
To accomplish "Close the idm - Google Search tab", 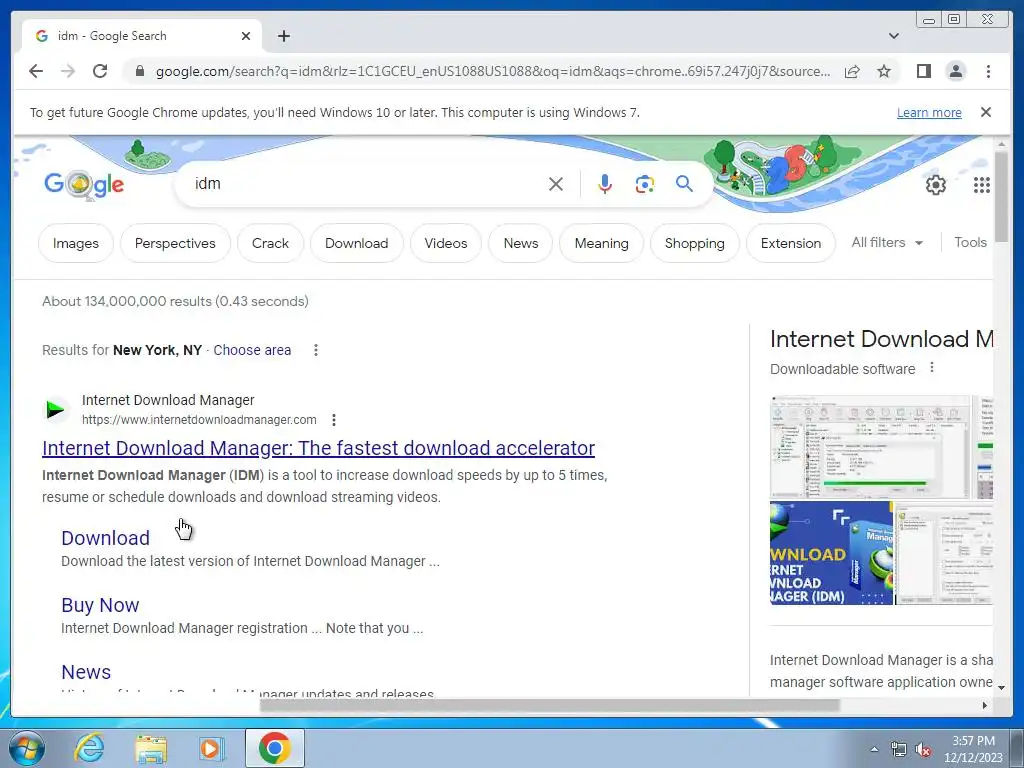I will pyautogui.click(x=246, y=36).
